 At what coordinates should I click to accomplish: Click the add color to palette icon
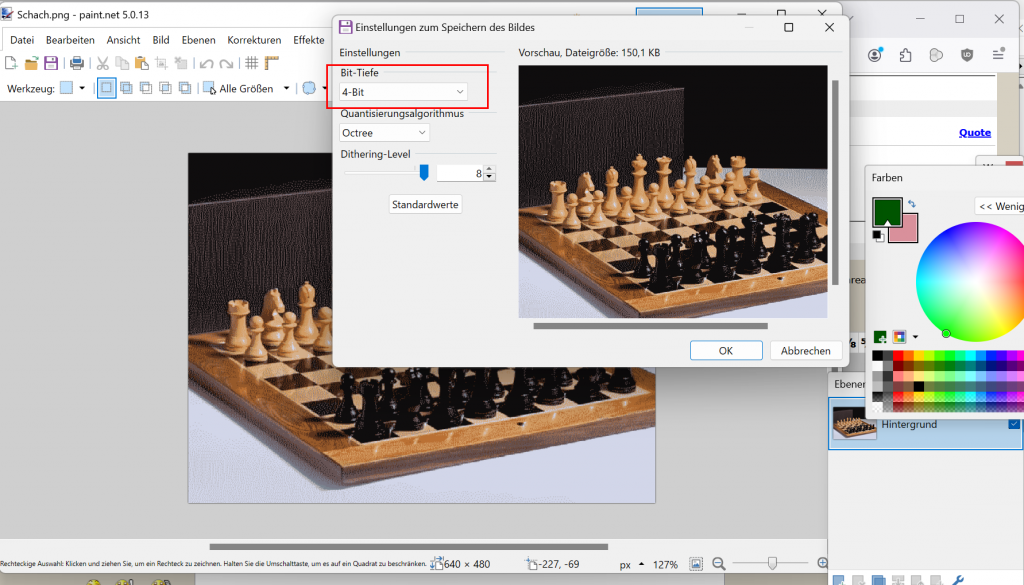pos(881,337)
